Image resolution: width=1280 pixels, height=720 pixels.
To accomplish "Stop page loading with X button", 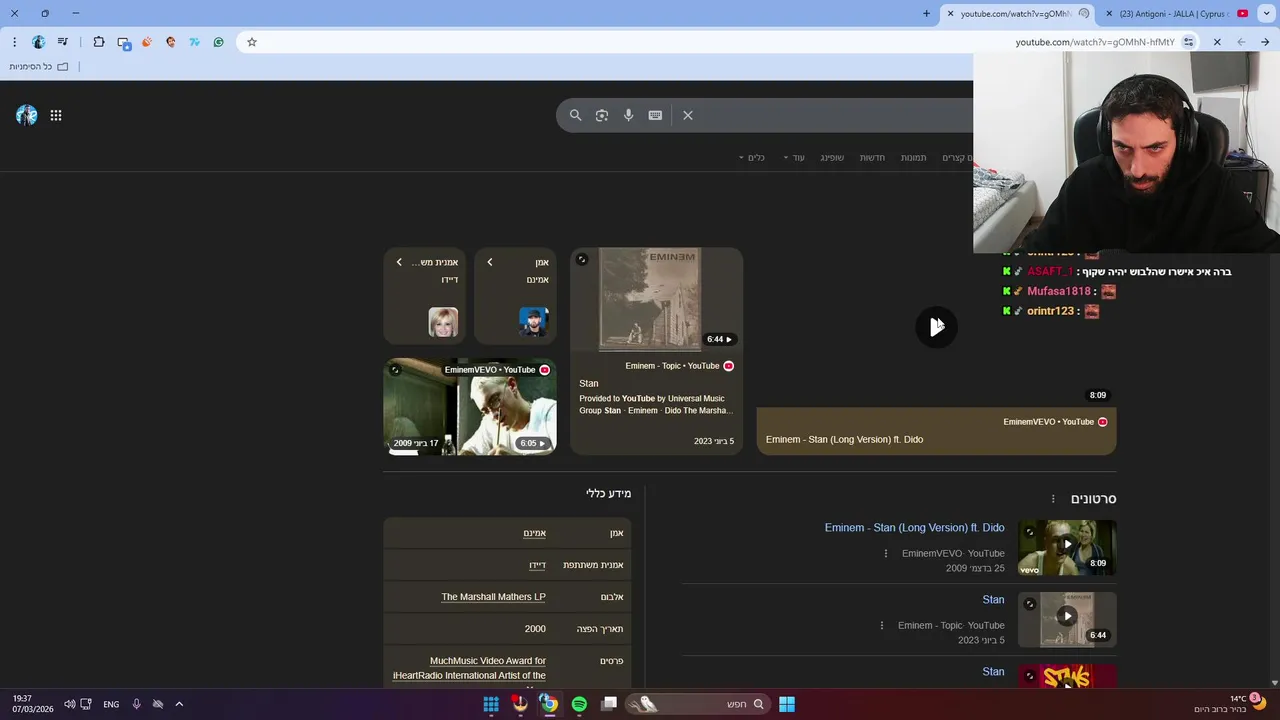I will pyautogui.click(x=1217, y=42).
